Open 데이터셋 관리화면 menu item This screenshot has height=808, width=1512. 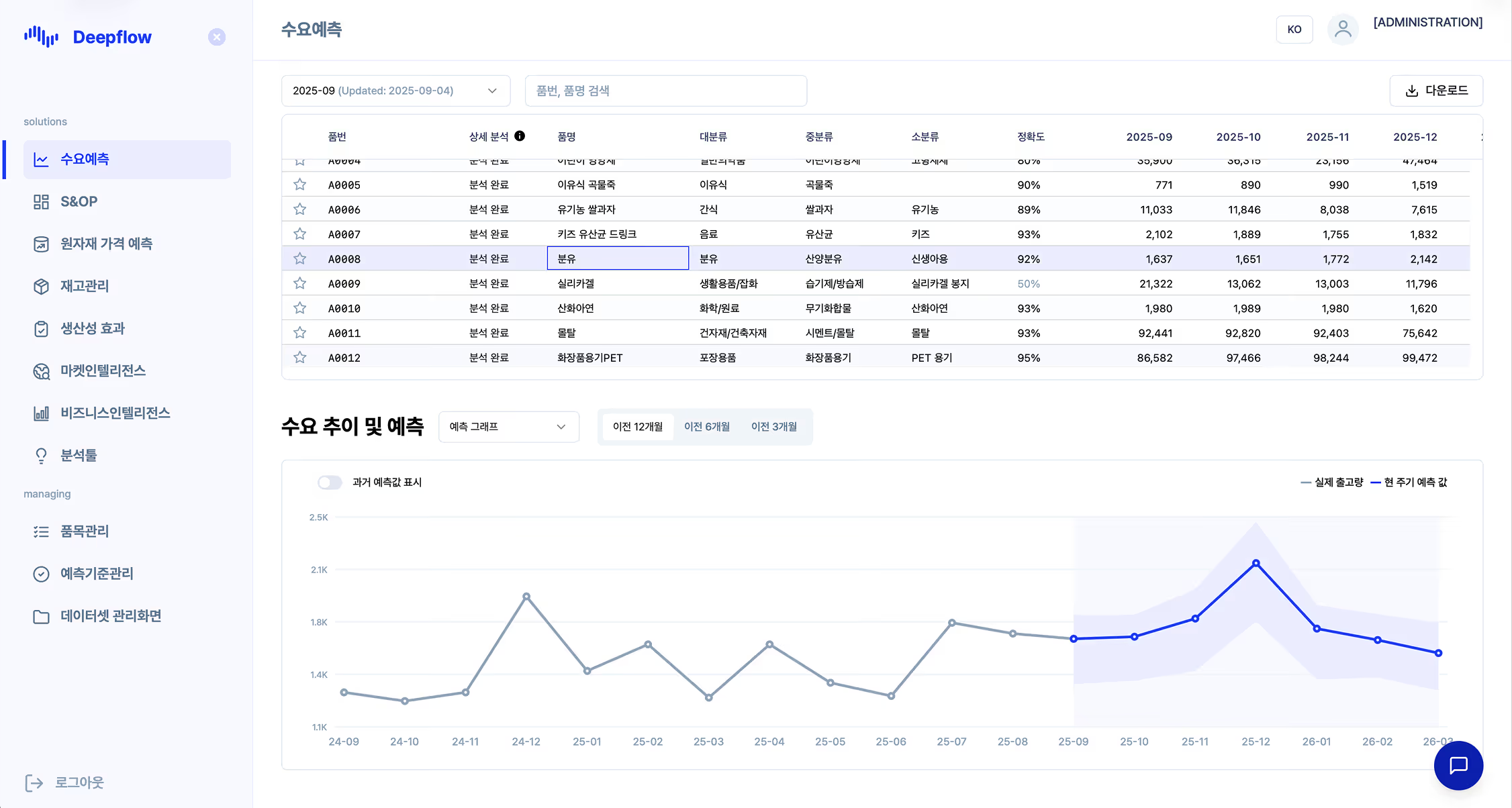tap(127, 616)
